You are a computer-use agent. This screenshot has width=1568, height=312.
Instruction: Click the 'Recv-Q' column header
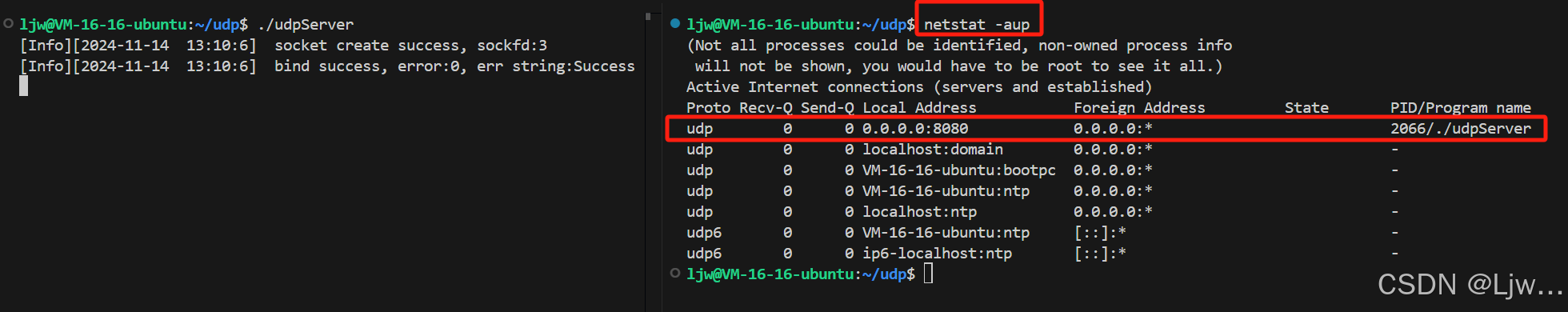(766, 108)
